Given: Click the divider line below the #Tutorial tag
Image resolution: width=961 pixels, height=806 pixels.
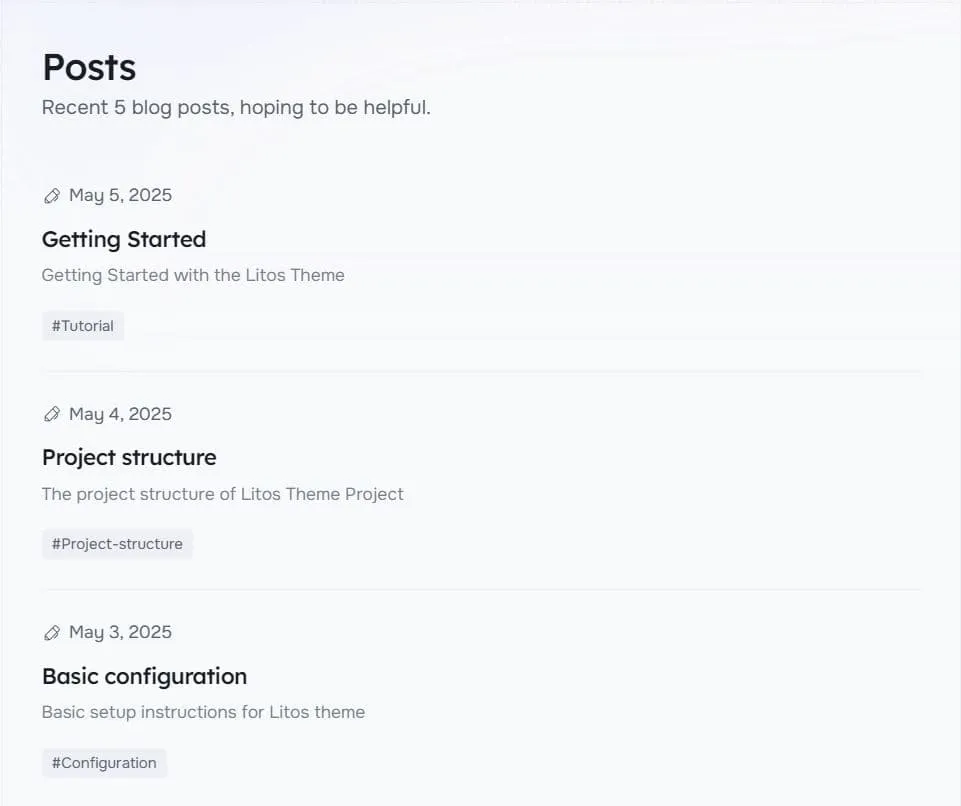Looking at the screenshot, I should 481,371.
